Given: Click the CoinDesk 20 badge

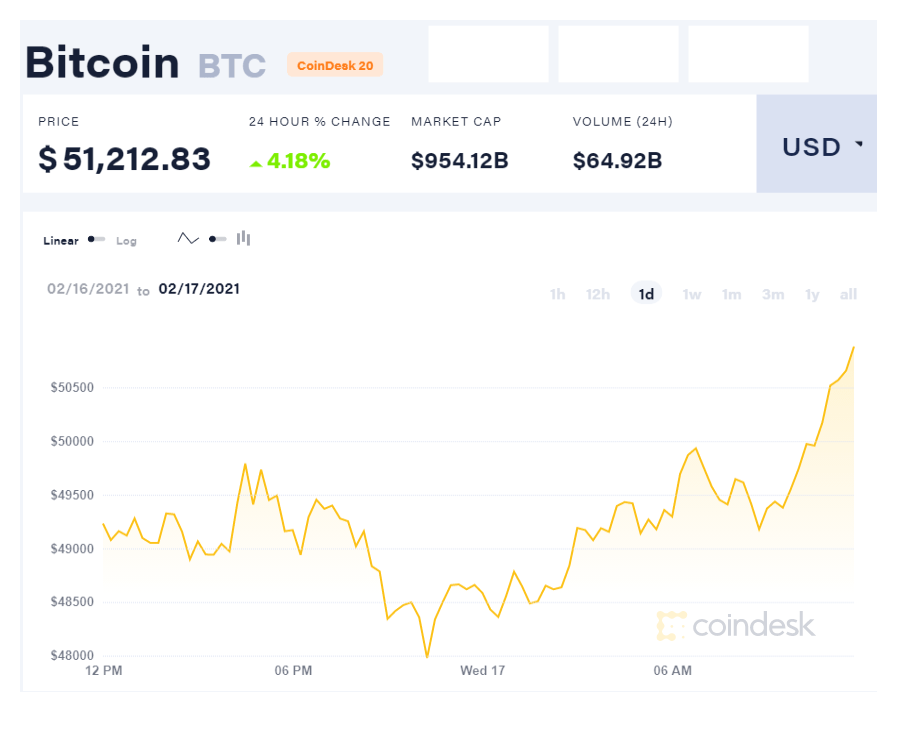Looking at the screenshot, I should click(x=335, y=65).
